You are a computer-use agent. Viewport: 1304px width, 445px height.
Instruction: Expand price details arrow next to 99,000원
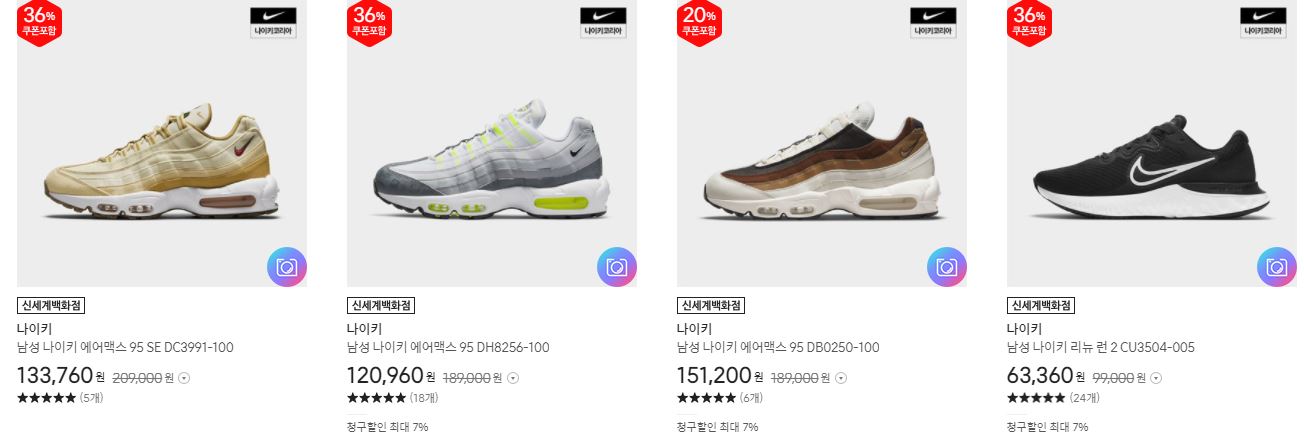pos(1156,378)
